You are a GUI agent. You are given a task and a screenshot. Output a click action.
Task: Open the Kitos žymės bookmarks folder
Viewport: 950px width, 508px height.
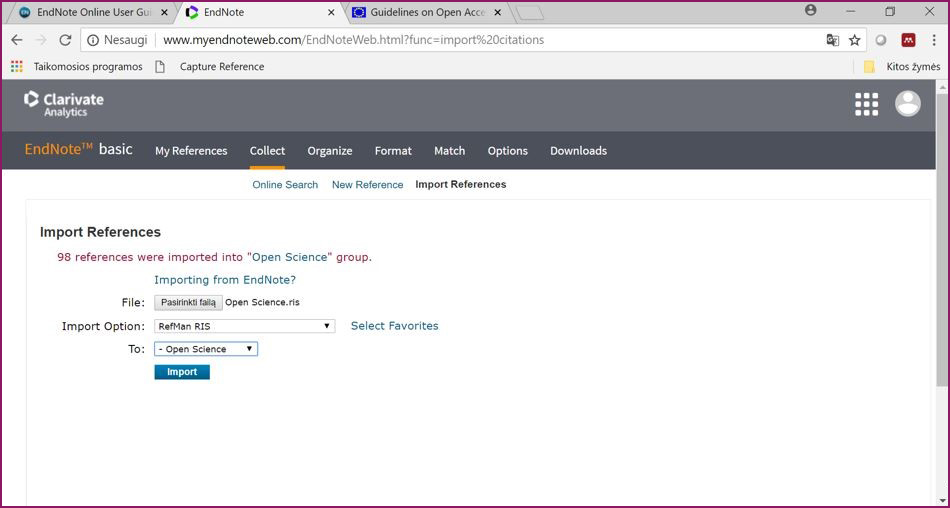point(903,67)
